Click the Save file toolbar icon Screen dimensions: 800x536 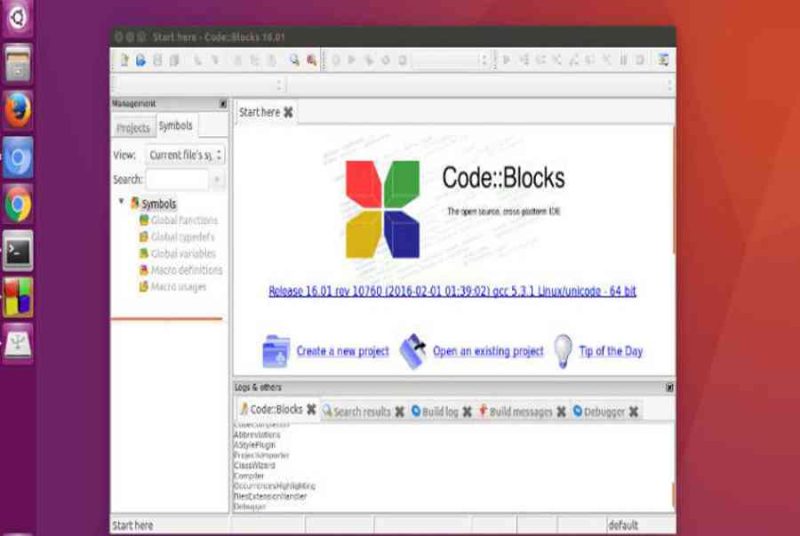tap(158, 60)
